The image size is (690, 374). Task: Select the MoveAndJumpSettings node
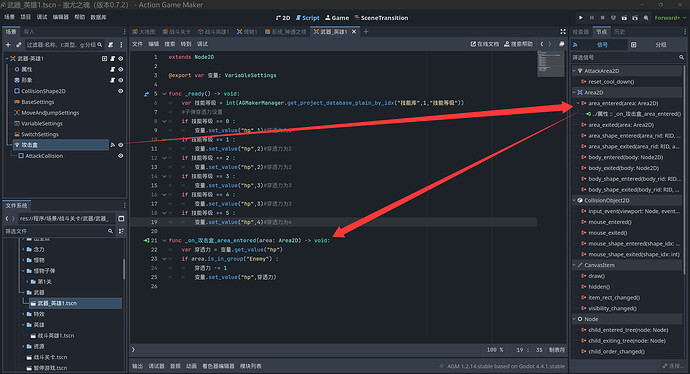click(x=50, y=113)
